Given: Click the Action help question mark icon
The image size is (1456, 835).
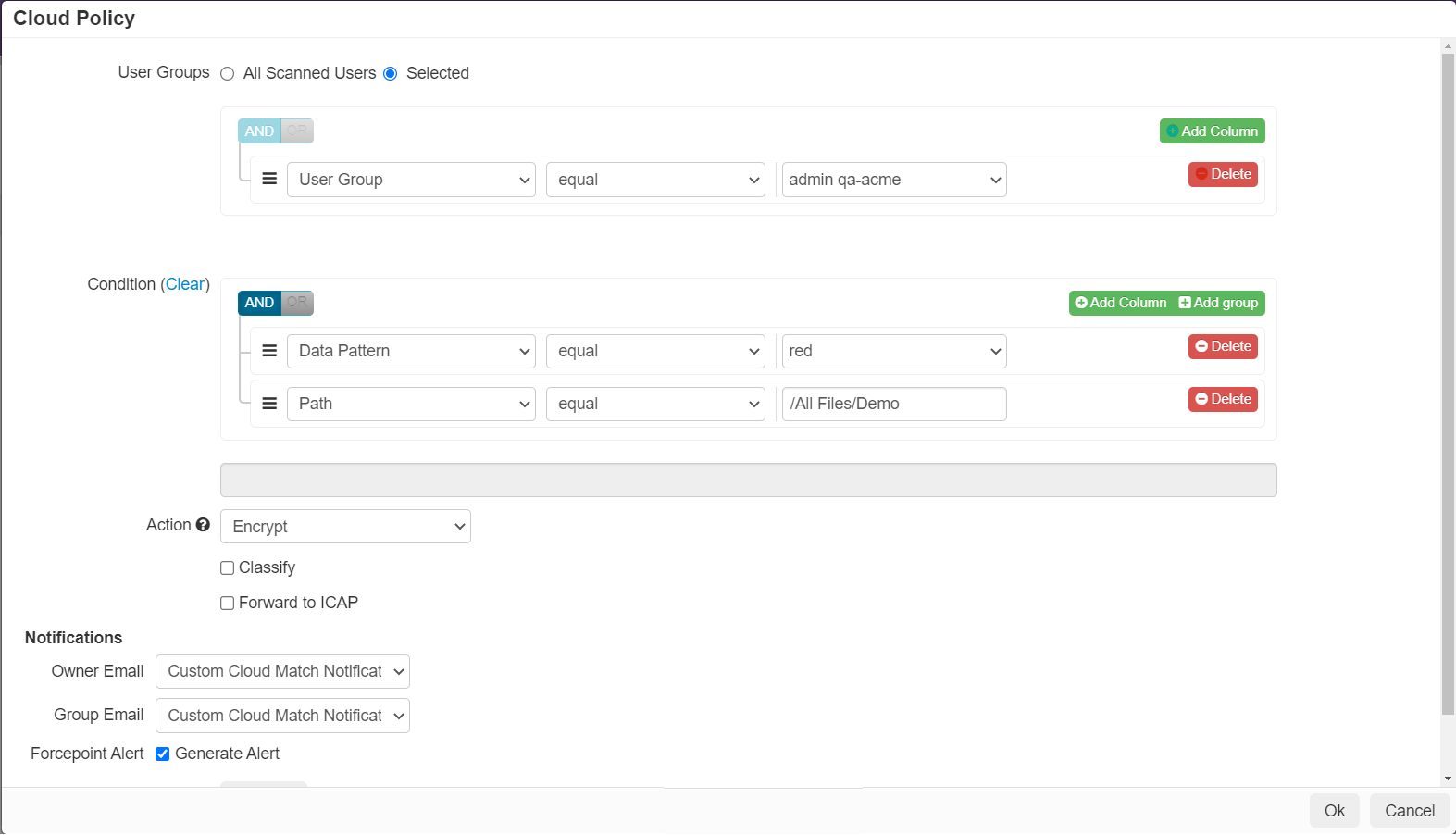Looking at the screenshot, I should coord(203,525).
